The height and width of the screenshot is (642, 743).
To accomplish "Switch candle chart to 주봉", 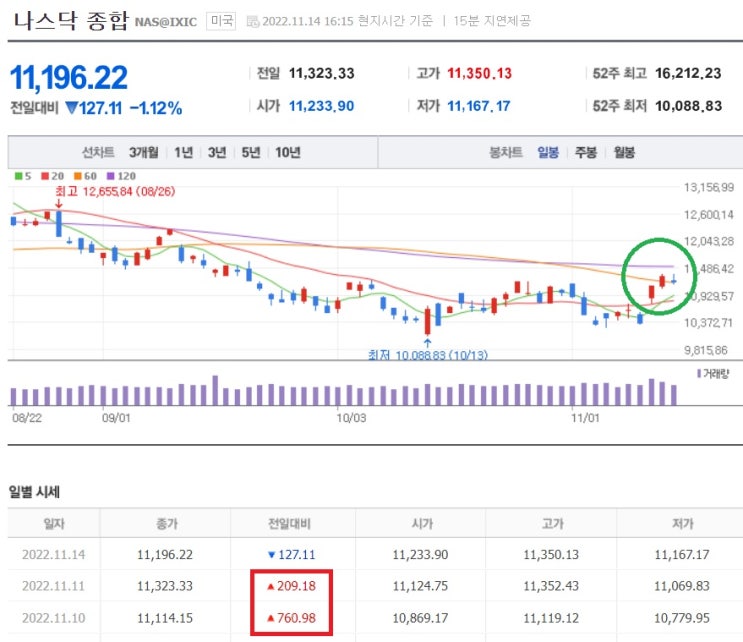I will click(586, 153).
